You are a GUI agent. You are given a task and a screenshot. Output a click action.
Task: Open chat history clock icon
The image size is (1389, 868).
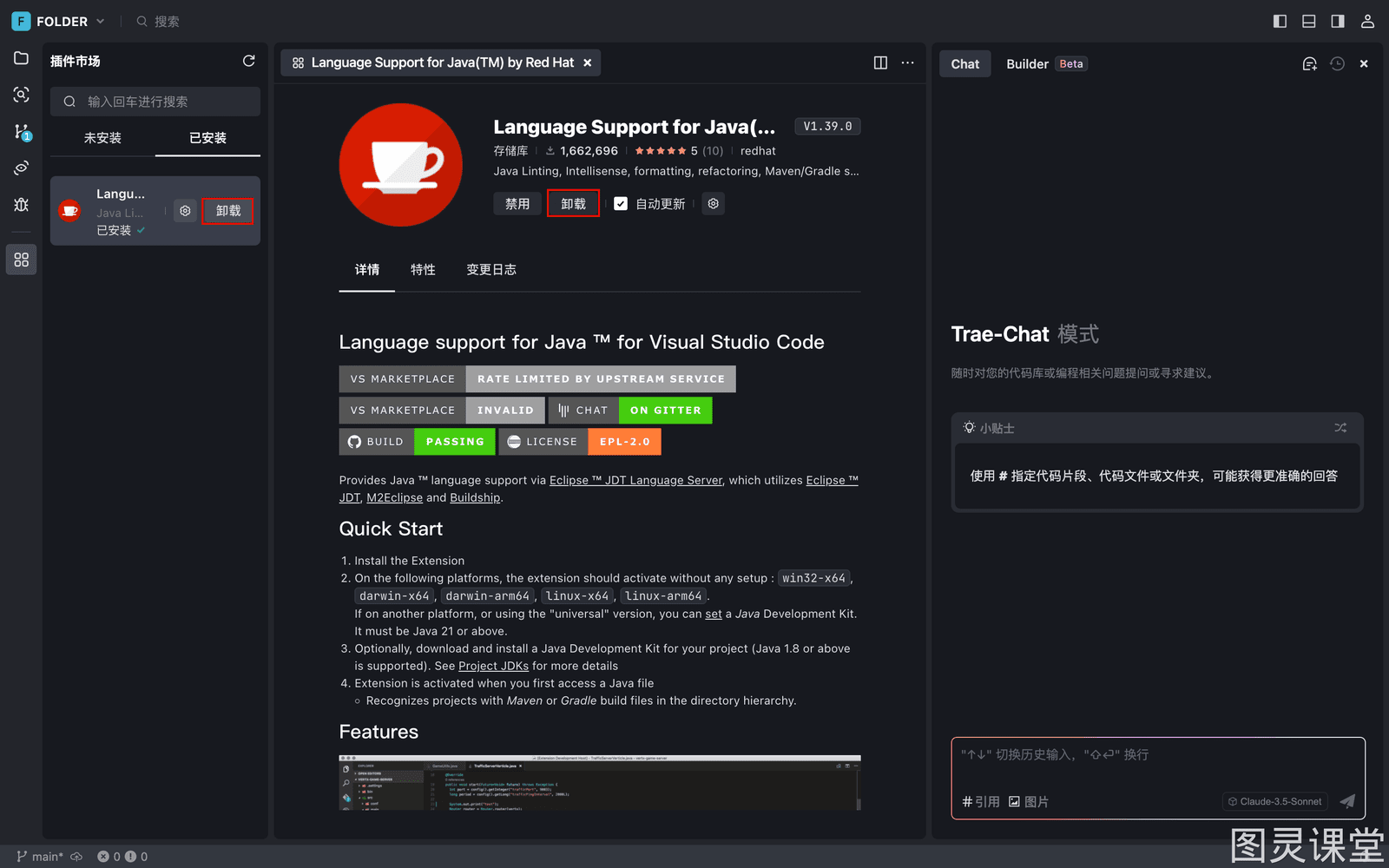1337,63
